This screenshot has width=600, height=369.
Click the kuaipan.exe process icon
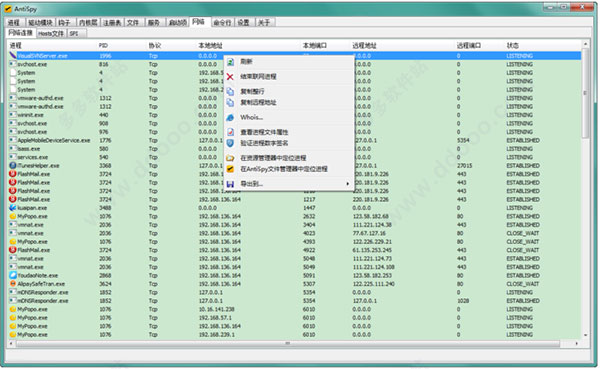(x=13, y=208)
